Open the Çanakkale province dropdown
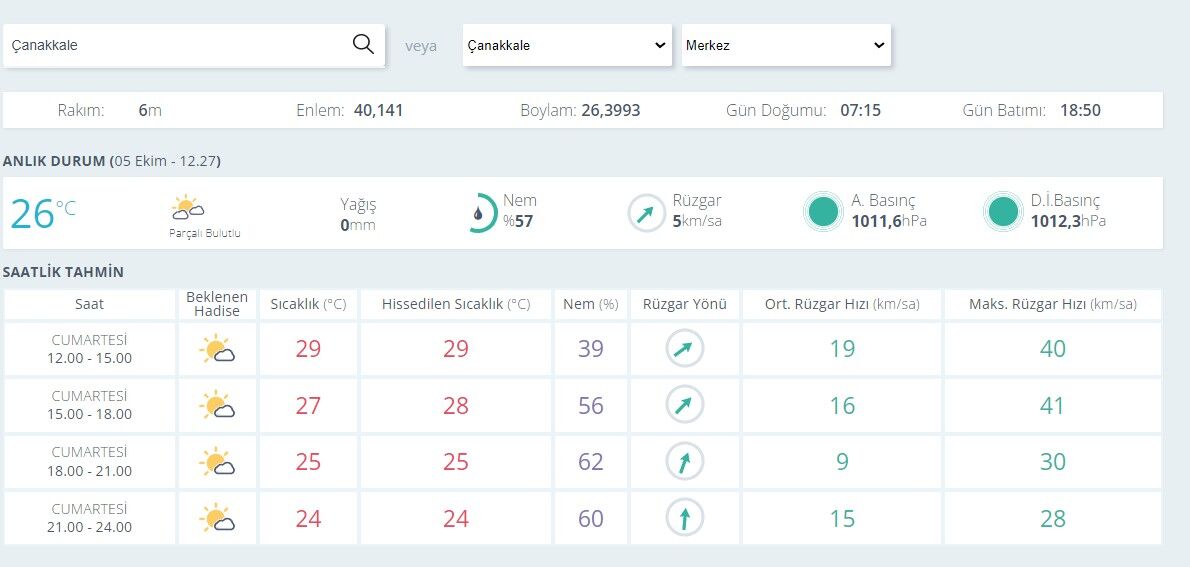The width and height of the screenshot is (1190, 567). click(x=567, y=45)
